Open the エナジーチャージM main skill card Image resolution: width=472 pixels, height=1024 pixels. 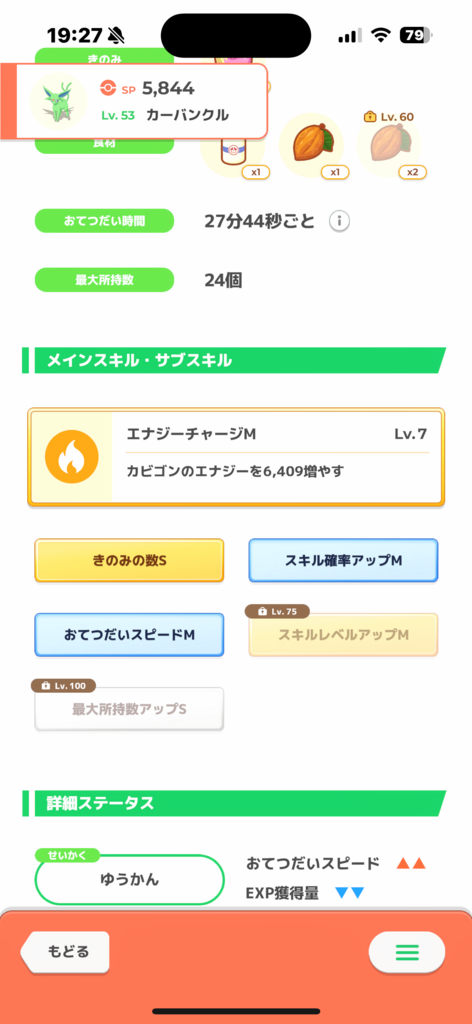(236, 457)
